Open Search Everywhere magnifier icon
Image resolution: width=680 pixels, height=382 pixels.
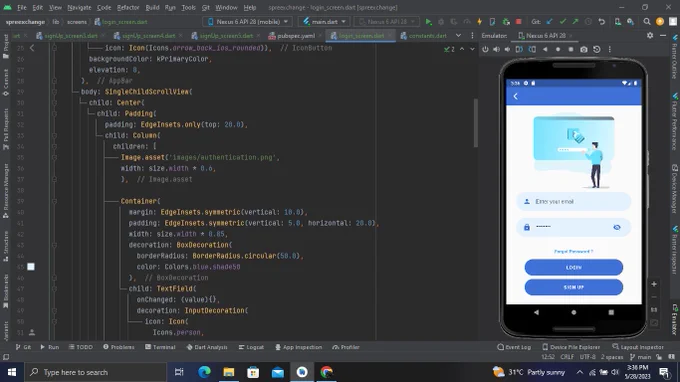tap(647, 22)
